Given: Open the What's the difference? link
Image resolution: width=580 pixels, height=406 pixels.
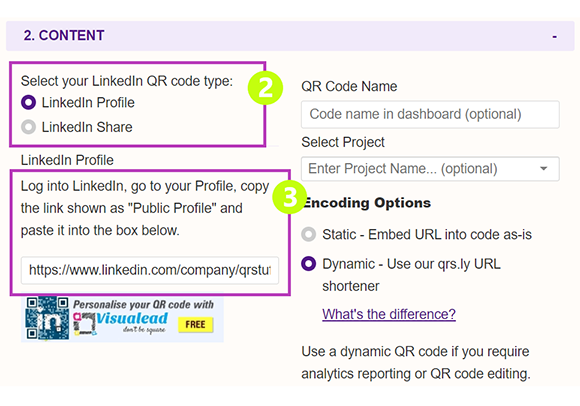Looking at the screenshot, I should pos(389,314).
